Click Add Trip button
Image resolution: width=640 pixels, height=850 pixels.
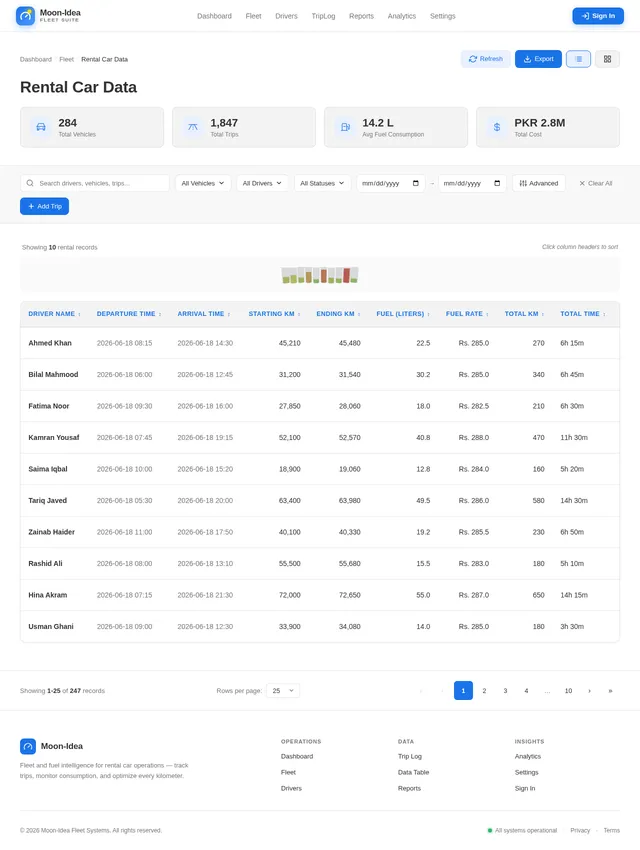(x=44, y=206)
